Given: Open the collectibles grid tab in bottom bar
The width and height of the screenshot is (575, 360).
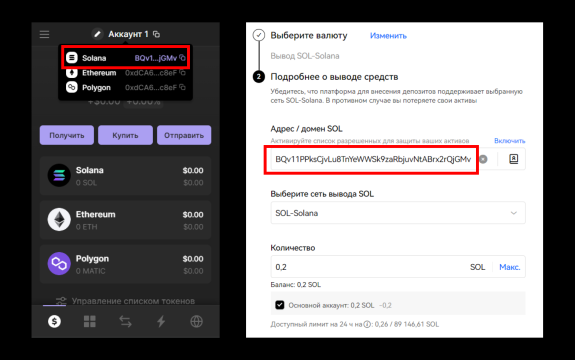Looking at the screenshot, I should [x=89, y=322].
